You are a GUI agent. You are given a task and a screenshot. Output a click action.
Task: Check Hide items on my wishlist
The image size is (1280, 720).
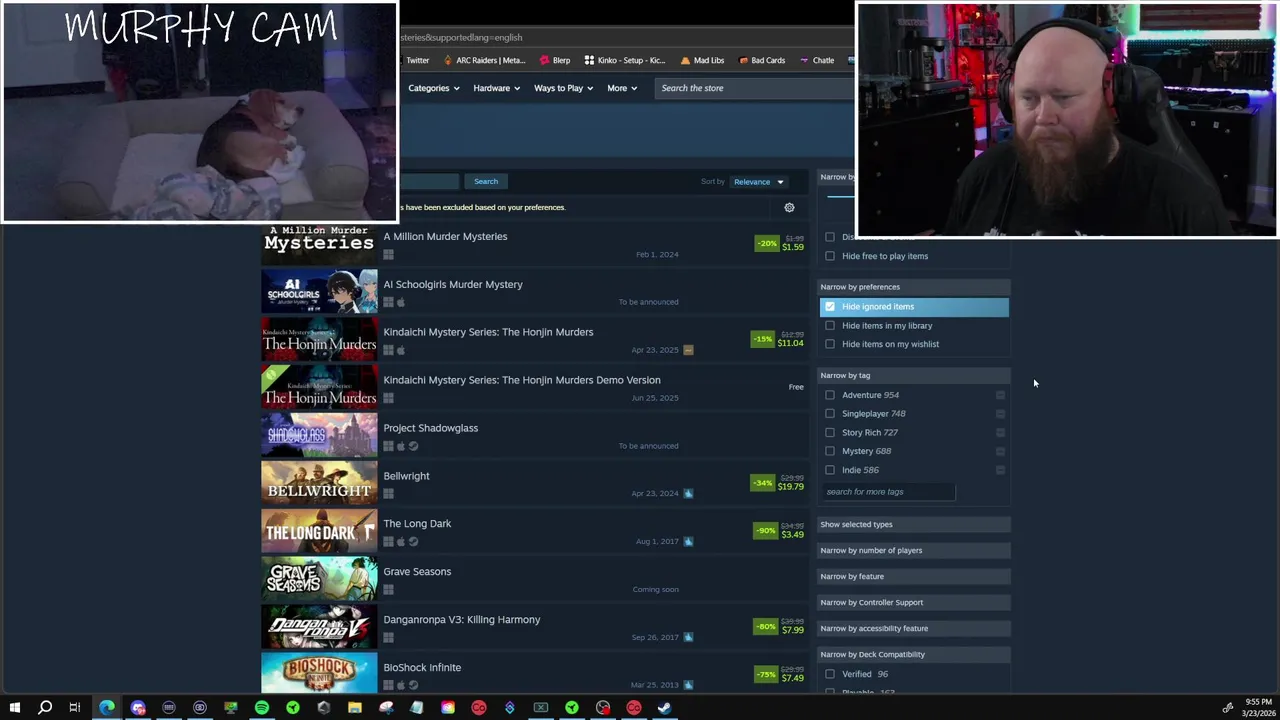[x=830, y=344]
